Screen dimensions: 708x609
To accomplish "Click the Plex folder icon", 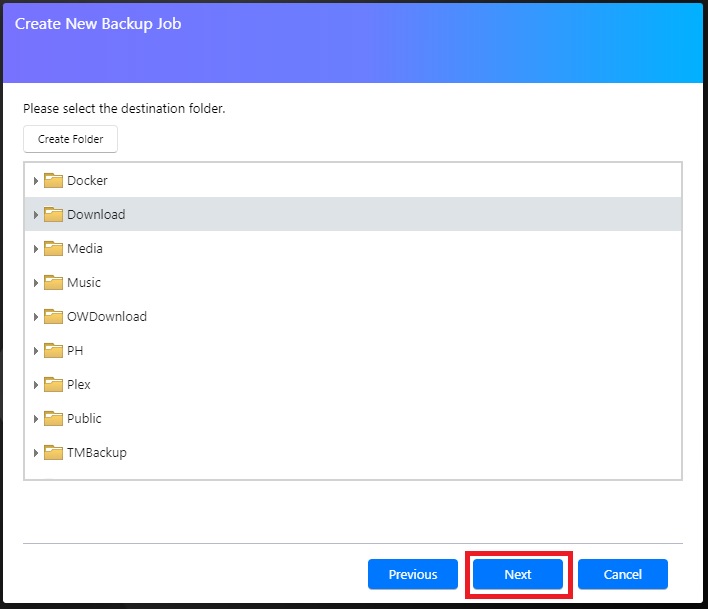I will pyautogui.click(x=53, y=385).
